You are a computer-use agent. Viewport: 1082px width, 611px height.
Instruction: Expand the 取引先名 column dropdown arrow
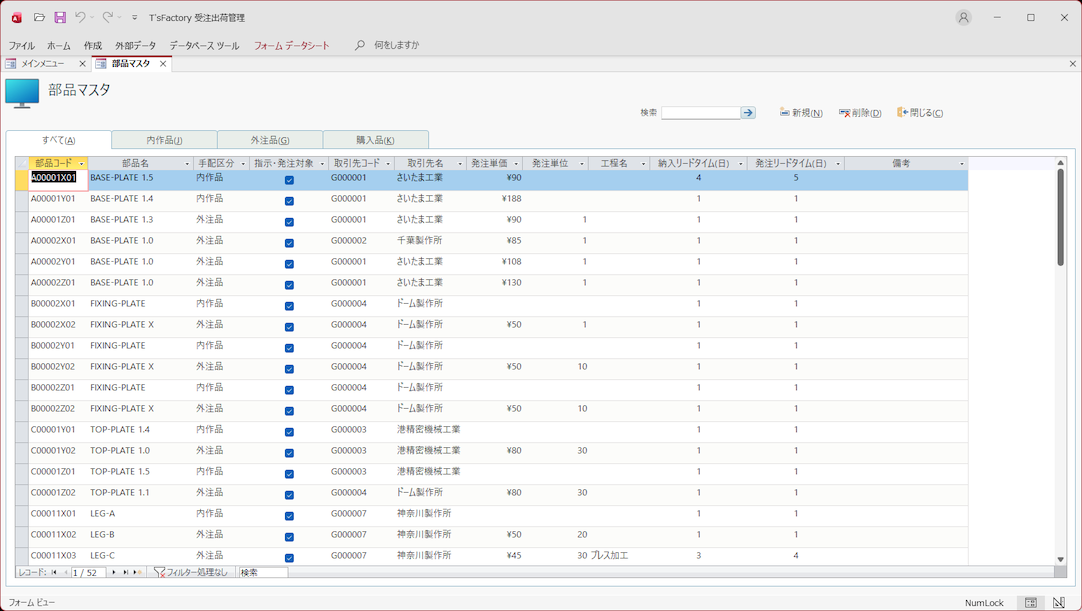pyautogui.click(x=460, y=164)
